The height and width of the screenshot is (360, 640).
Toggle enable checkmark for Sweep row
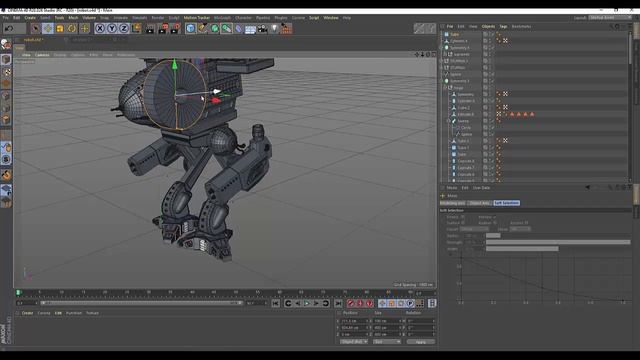(492, 121)
